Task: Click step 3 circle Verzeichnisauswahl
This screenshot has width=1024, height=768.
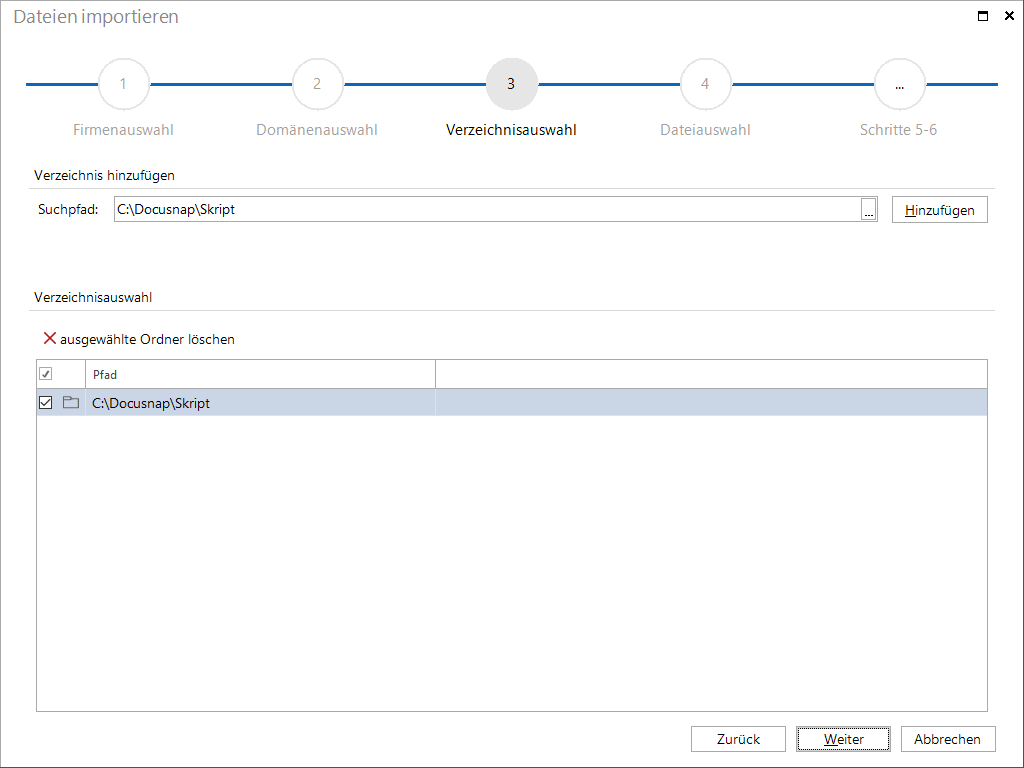Action: coord(511,84)
